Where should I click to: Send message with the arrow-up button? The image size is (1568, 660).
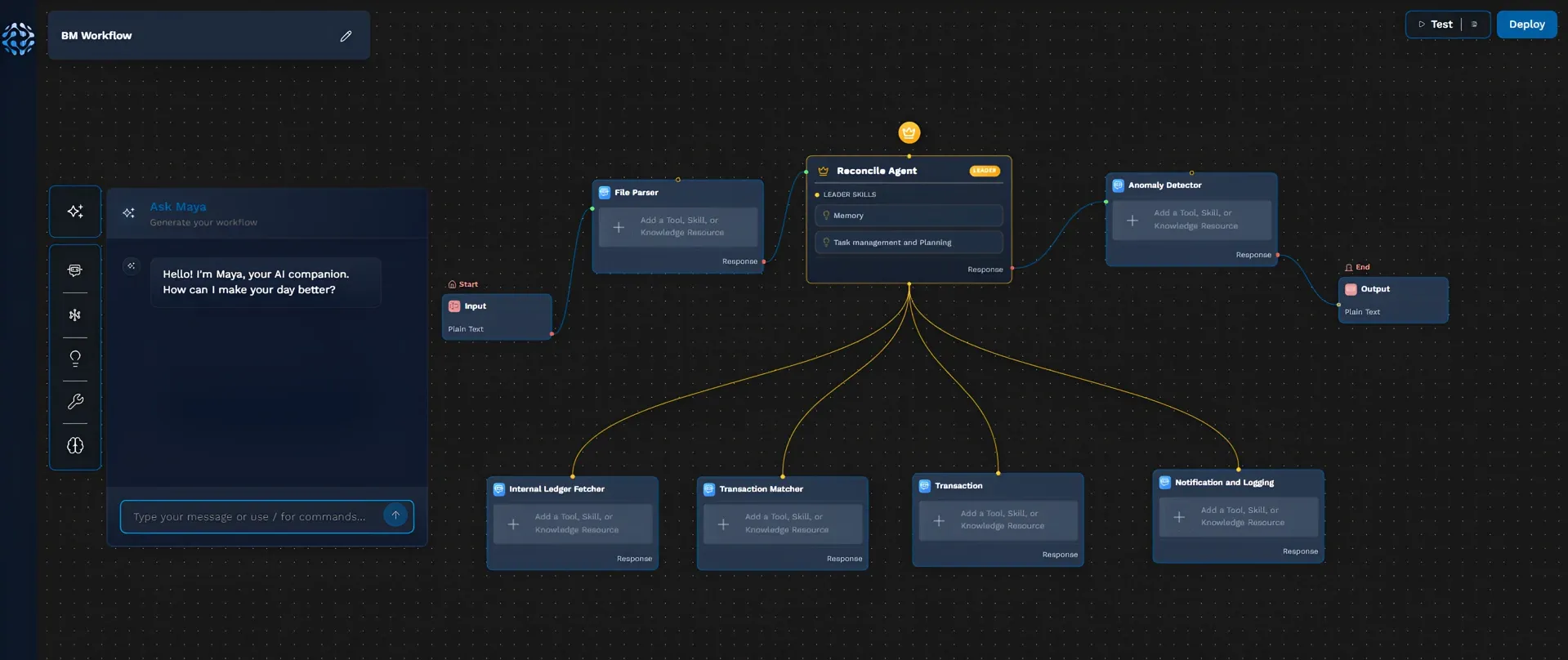pyautogui.click(x=395, y=515)
